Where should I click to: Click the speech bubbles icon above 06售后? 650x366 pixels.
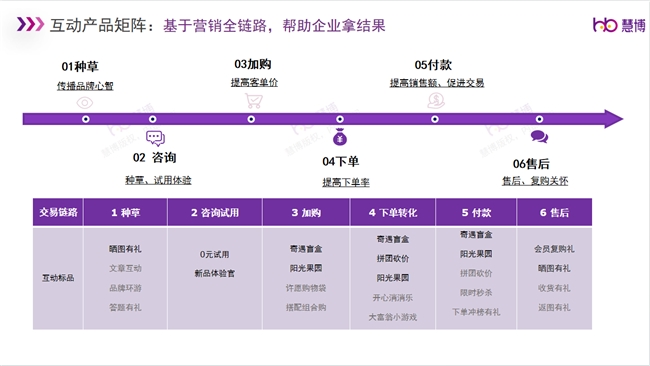(x=539, y=136)
